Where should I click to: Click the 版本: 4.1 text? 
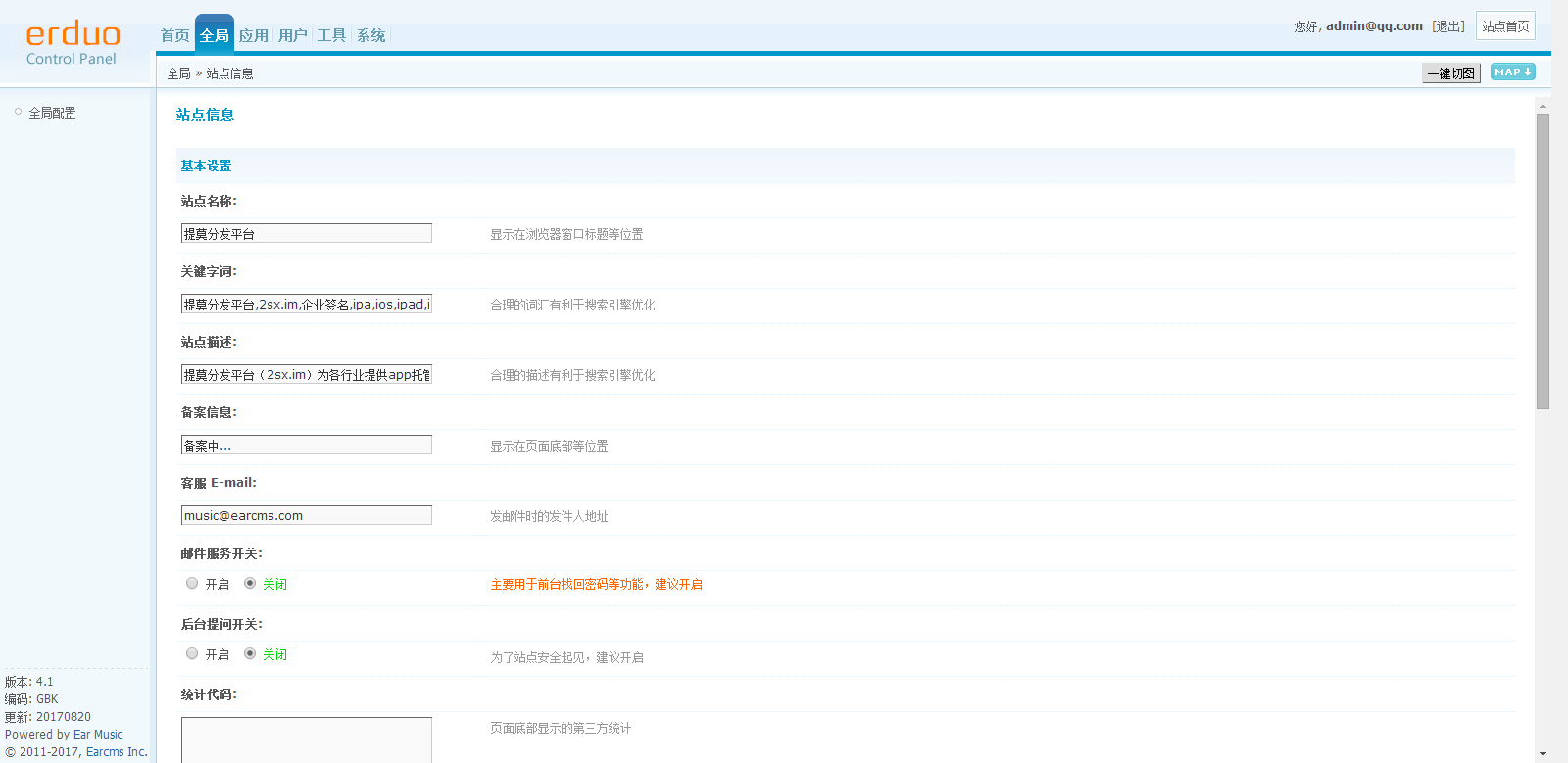[29, 682]
